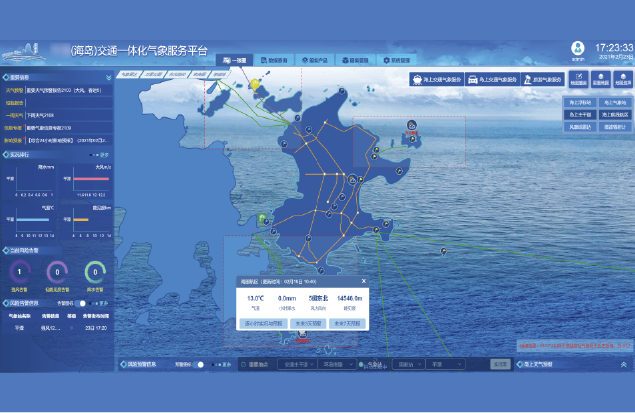Click the diamond icon beside the risk warning header at bottom
Image resolution: width=635 pixels, height=413 pixels.
pyautogui.click(x=124, y=364)
